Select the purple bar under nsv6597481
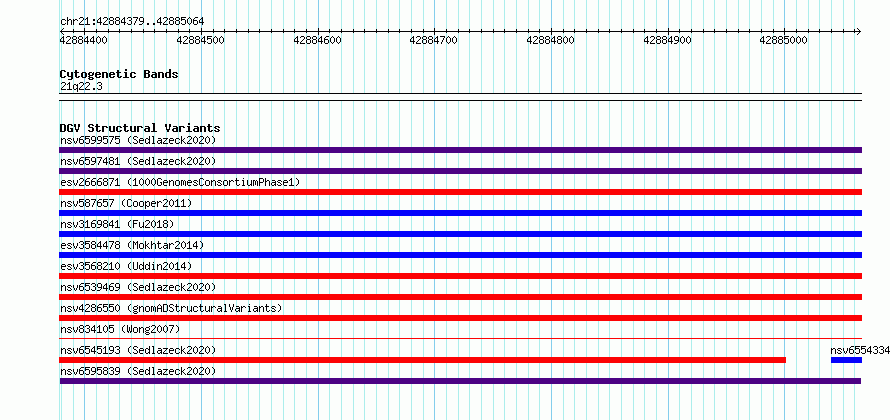This screenshot has width=890, height=420. point(460,171)
